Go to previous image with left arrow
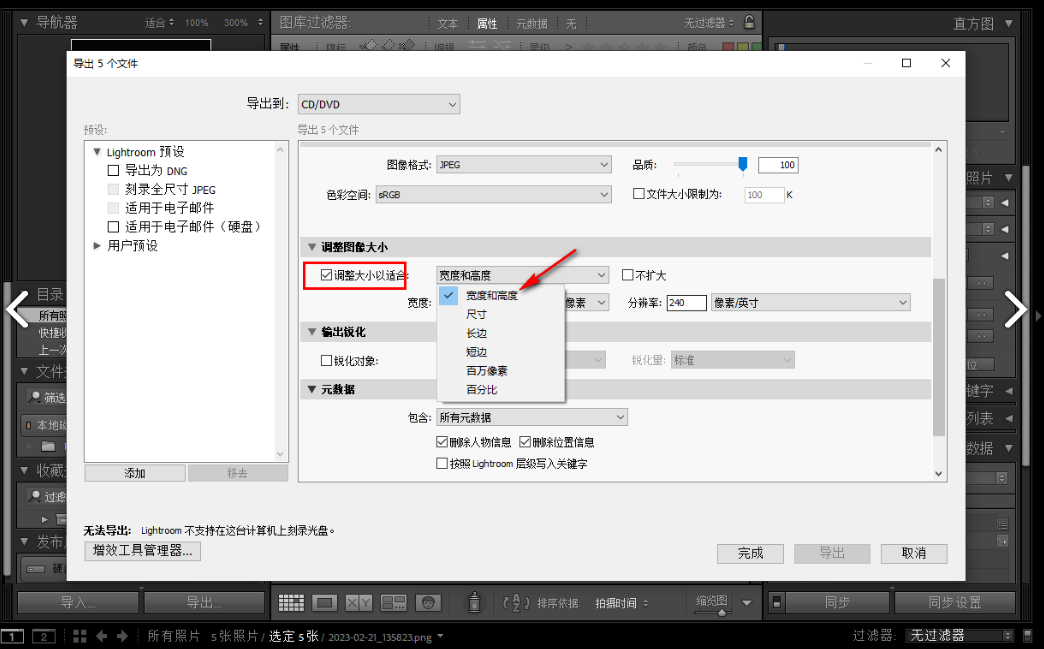 click(x=17, y=310)
